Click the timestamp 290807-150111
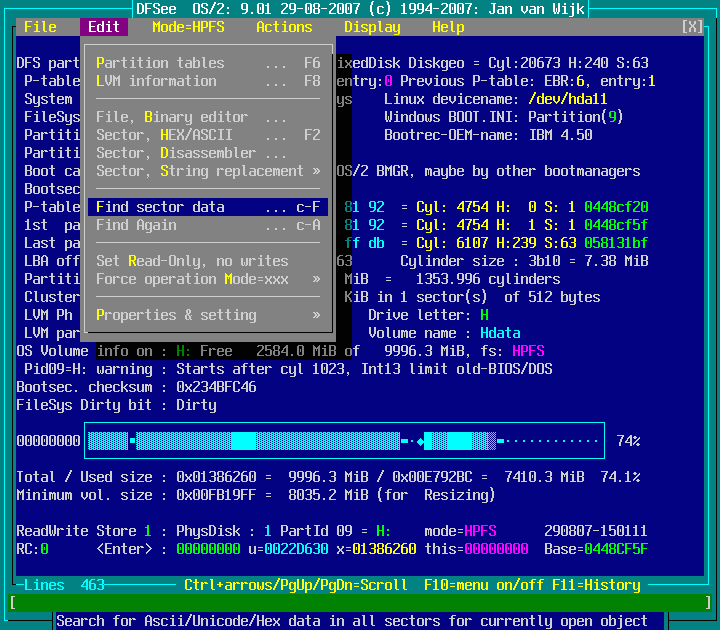Viewport: 720px width, 630px height. (596, 531)
